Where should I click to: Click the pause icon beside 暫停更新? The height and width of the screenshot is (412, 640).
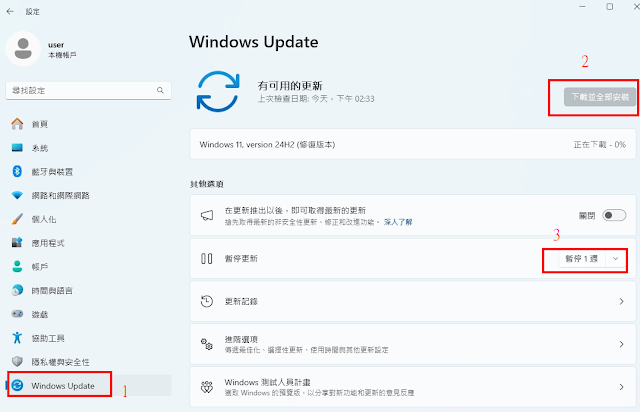[x=207, y=258]
